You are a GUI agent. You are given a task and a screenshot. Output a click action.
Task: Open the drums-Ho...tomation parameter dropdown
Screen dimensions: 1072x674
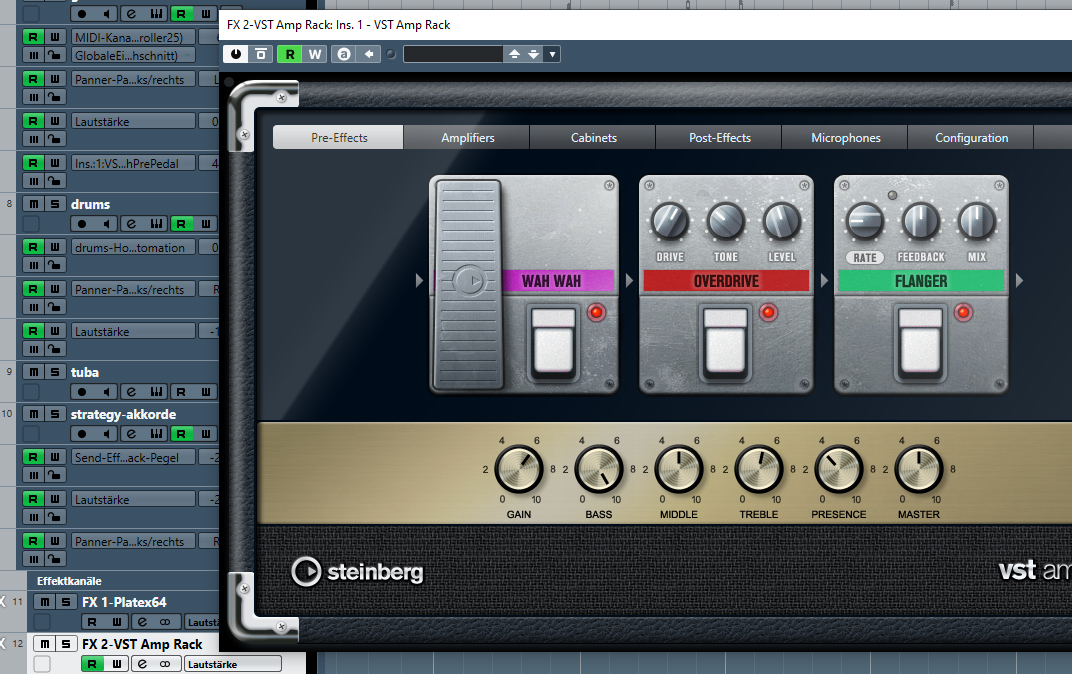pyautogui.click(x=133, y=247)
